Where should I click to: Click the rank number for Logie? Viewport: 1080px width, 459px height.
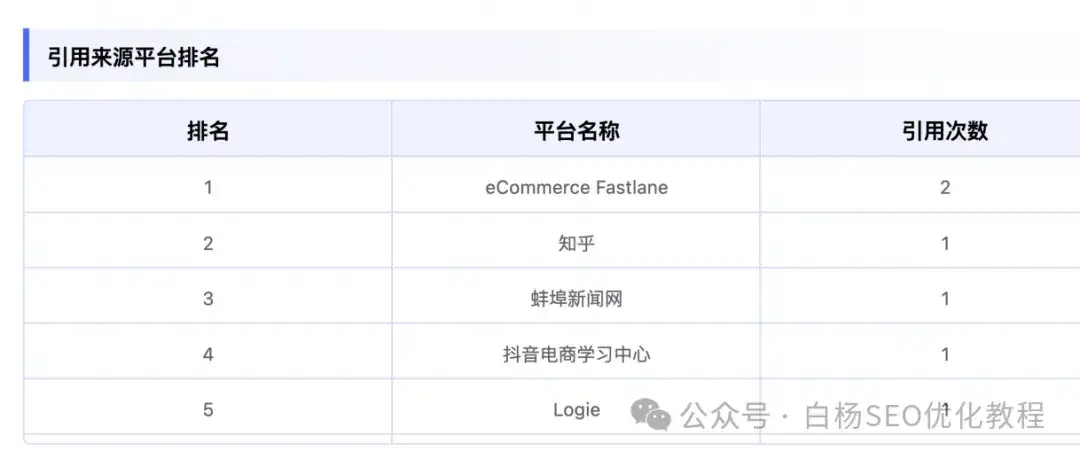click(x=208, y=410)
